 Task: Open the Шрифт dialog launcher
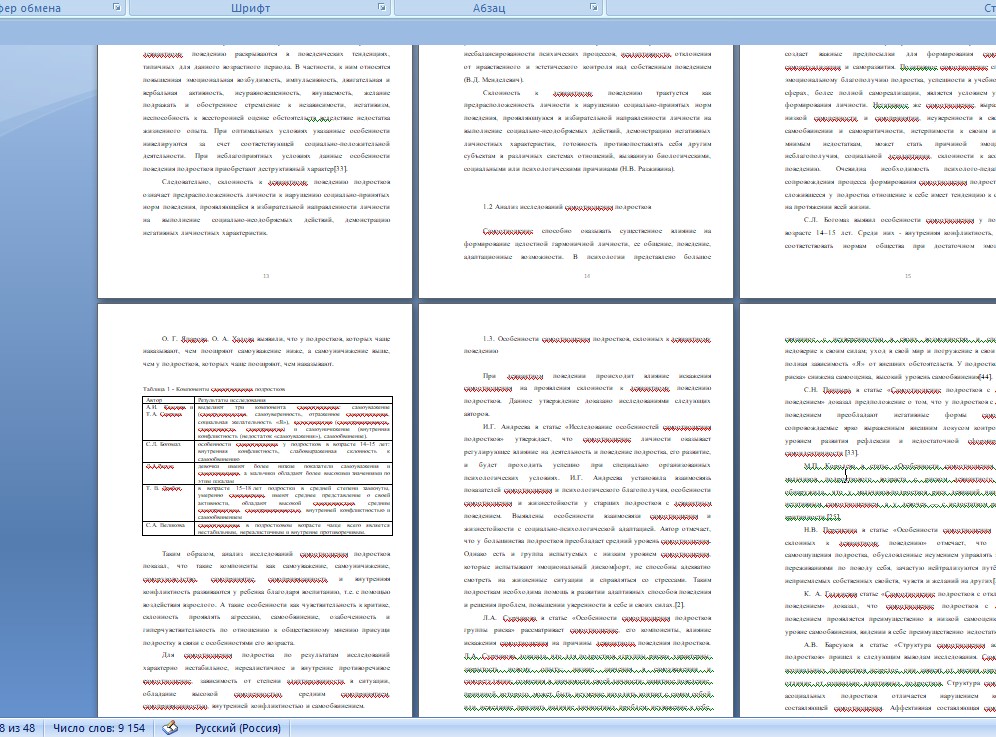[x=382, y=8]
